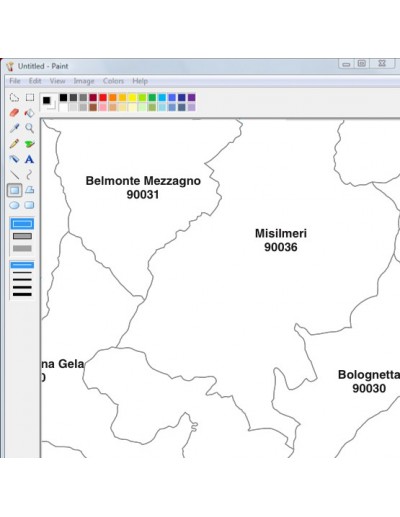Click the foreground/background color indicator box
Screen dimensions: 400x517
pos(48,102)
